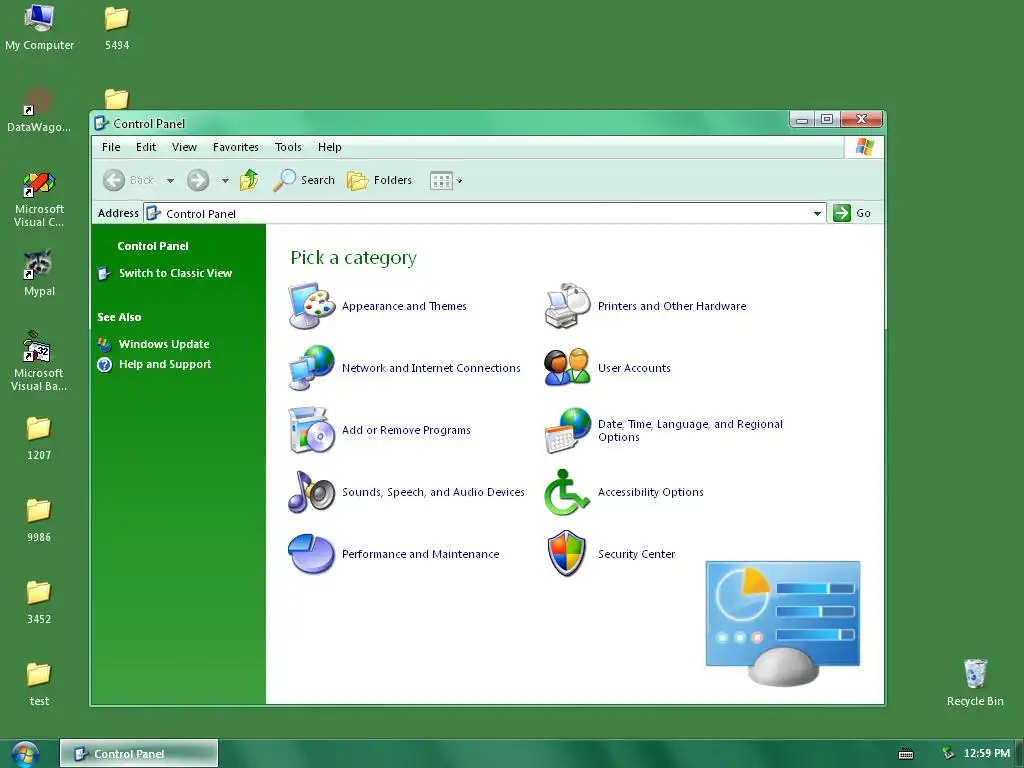Image resolution: width=1024 pixels, height=768 pixels.
Task: Select the Mypal raccoon desktop icon
Action: [39, 273]
